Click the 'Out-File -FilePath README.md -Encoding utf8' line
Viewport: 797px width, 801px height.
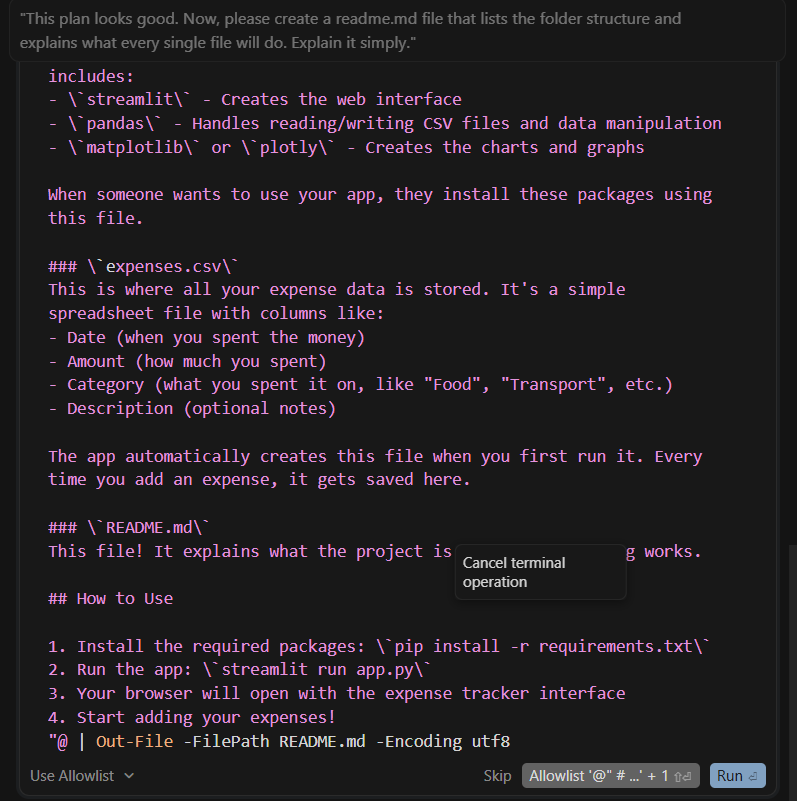pos(279,741)
